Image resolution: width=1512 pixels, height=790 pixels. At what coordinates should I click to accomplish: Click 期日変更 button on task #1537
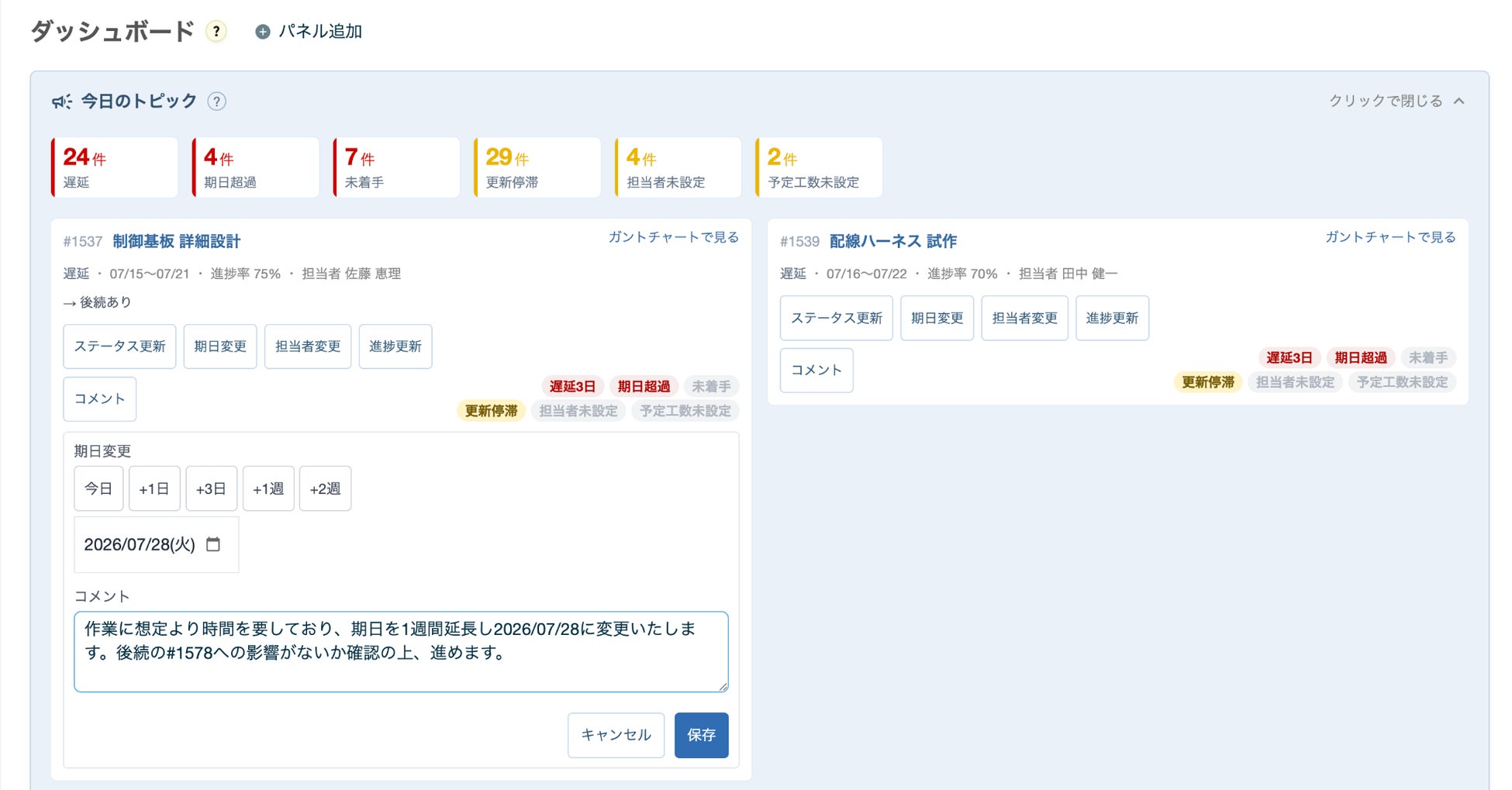[x=220, y=347]
